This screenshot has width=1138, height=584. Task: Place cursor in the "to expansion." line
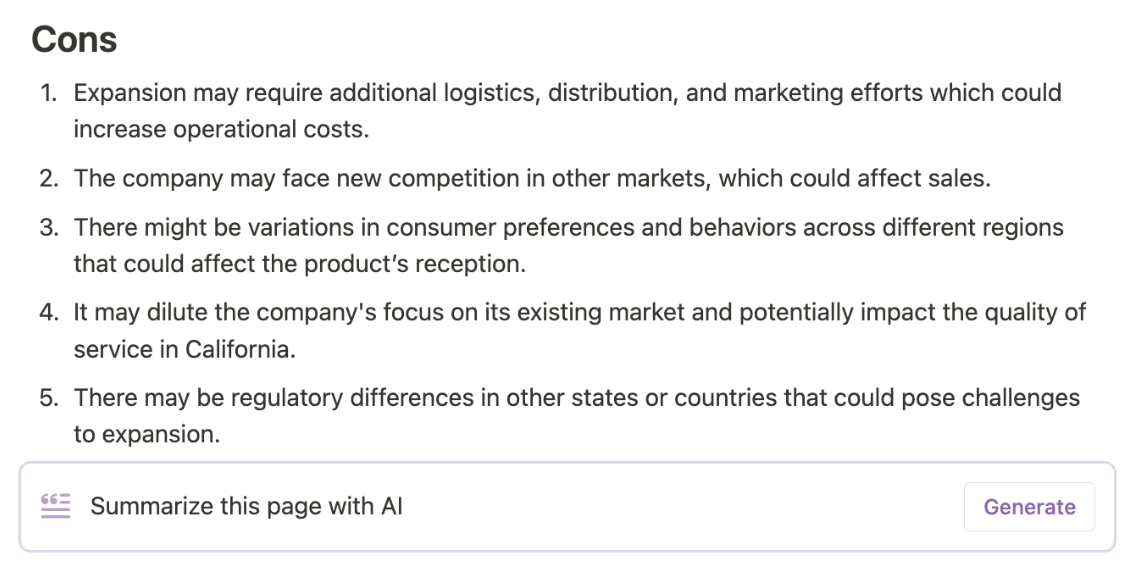(x=146, y=434)
